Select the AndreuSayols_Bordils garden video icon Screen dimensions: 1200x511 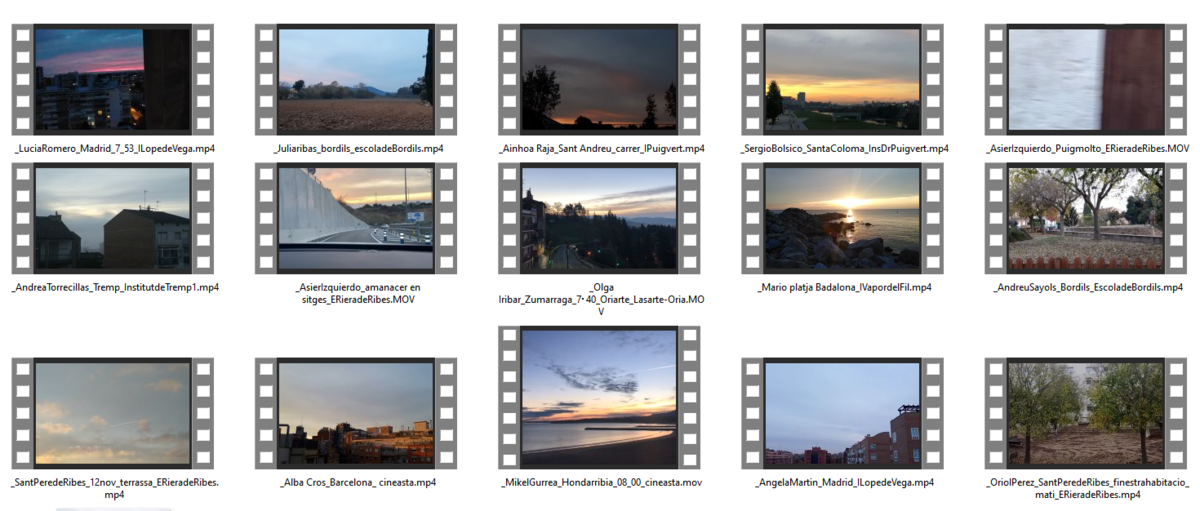[1086, 218]
